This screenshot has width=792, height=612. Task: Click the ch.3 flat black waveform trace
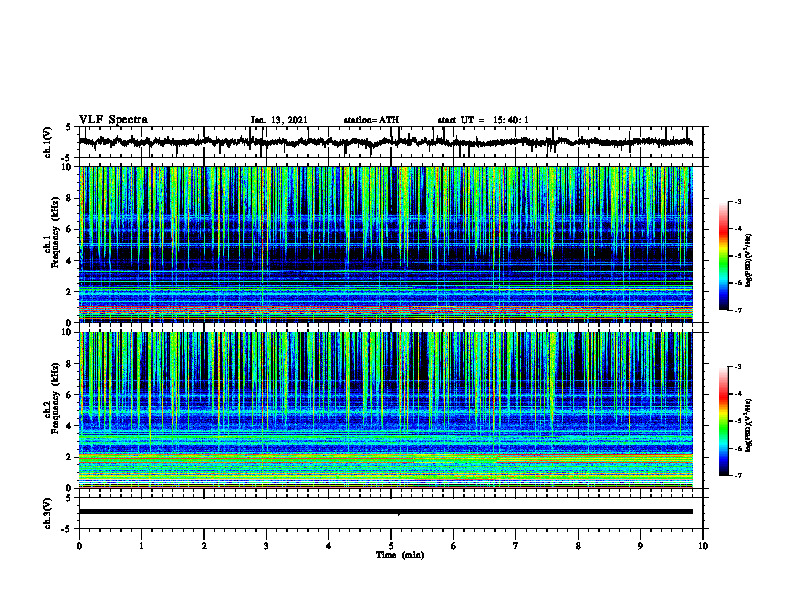click(x=386, y=512)
